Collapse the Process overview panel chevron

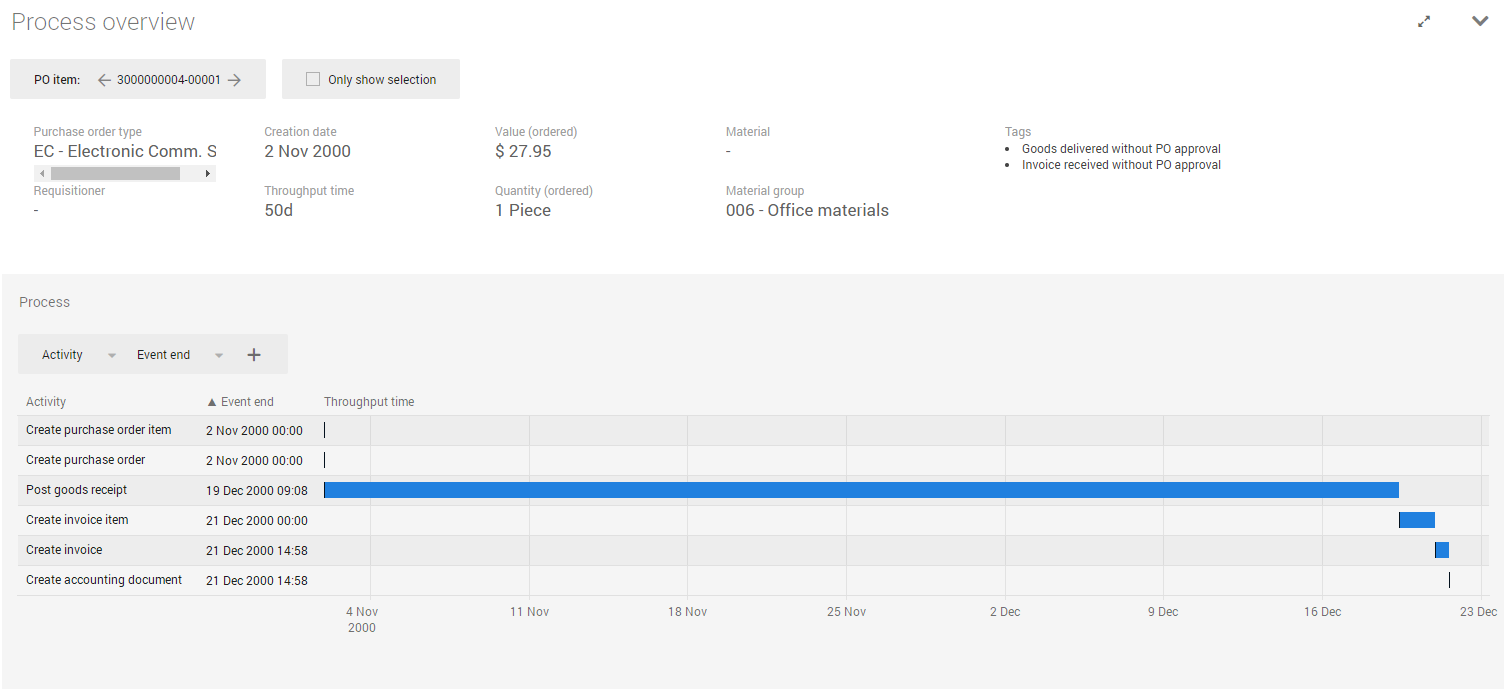1480,21
